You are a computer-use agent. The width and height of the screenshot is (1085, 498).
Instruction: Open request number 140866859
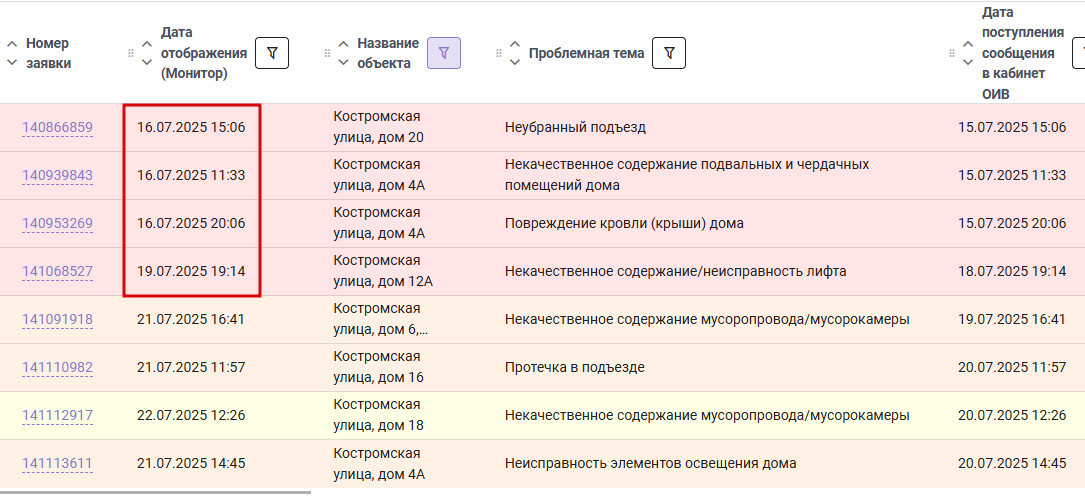(x=57, y=128)
